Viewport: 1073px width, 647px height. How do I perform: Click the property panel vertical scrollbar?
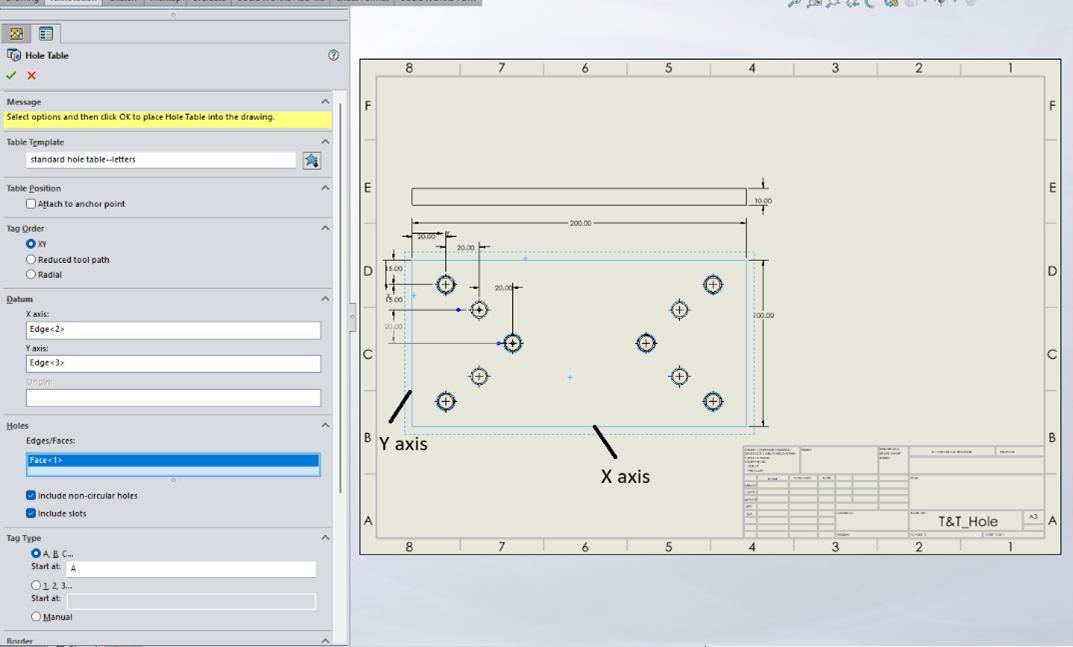[x=341, y=300]
